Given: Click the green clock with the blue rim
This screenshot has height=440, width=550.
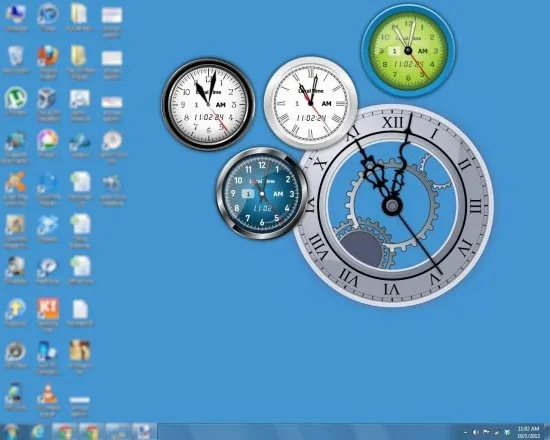Looking at the screenshot, I should click(408, 51).
